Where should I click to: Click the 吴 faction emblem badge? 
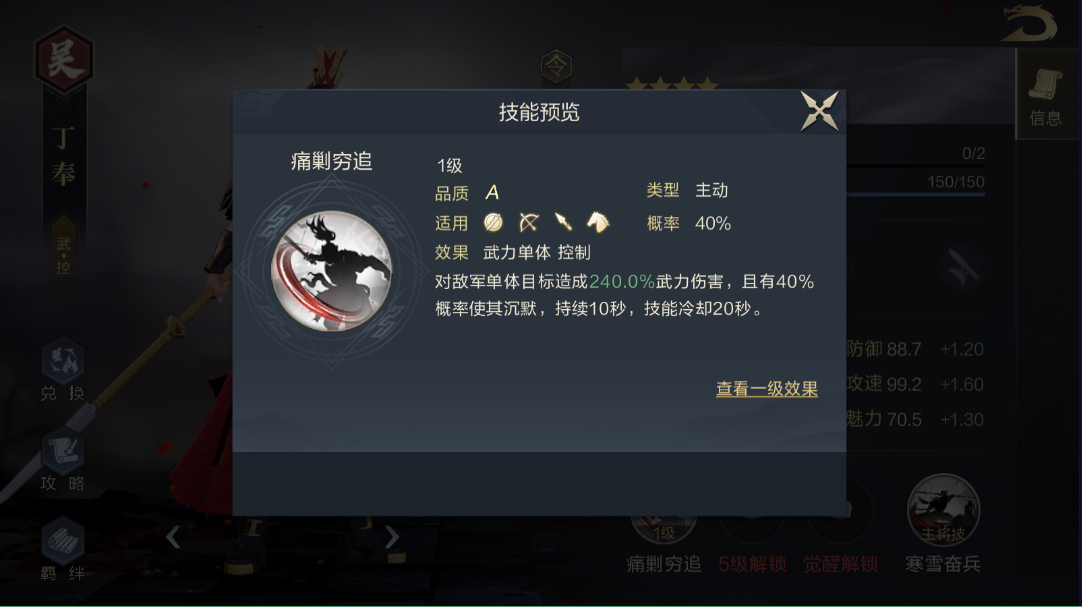point(63,60)
